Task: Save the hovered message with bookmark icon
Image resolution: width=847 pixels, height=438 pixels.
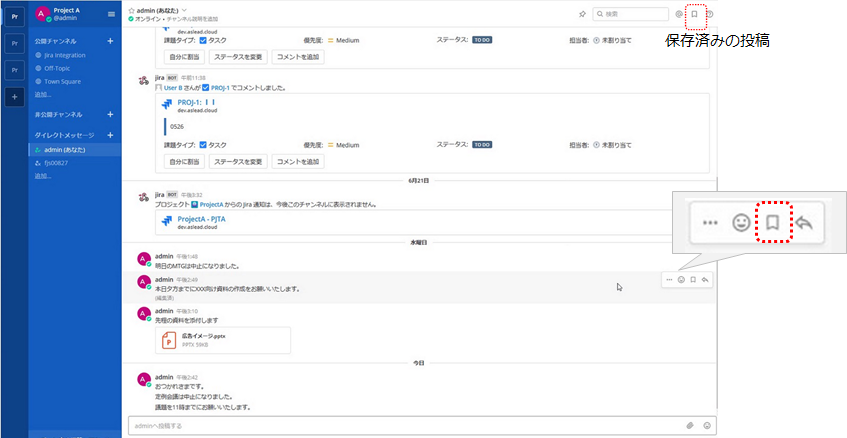Action: click(693, 280)
